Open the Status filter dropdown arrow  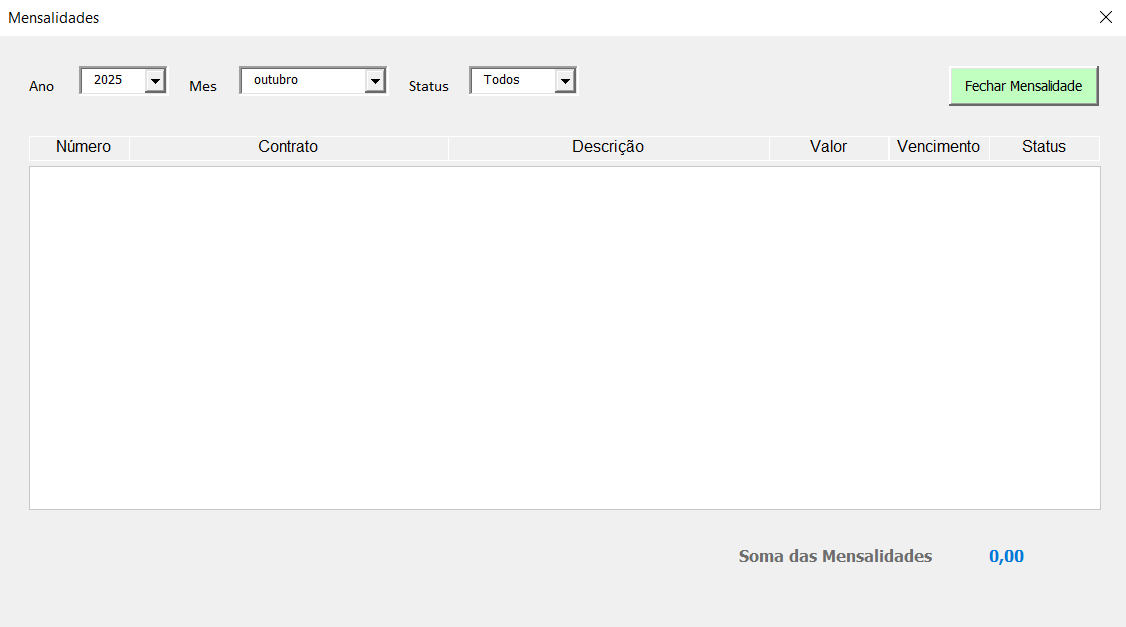pos(565,81)
